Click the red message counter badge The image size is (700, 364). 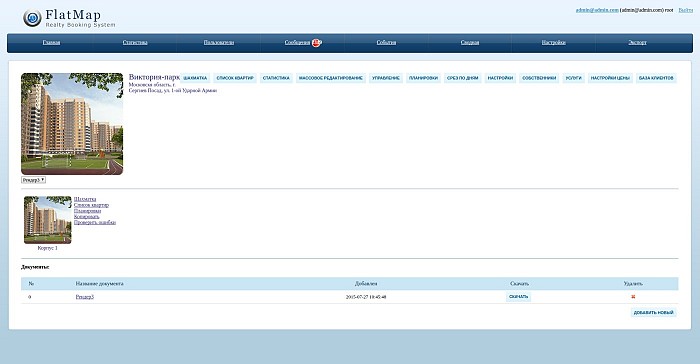click(317, 42)
